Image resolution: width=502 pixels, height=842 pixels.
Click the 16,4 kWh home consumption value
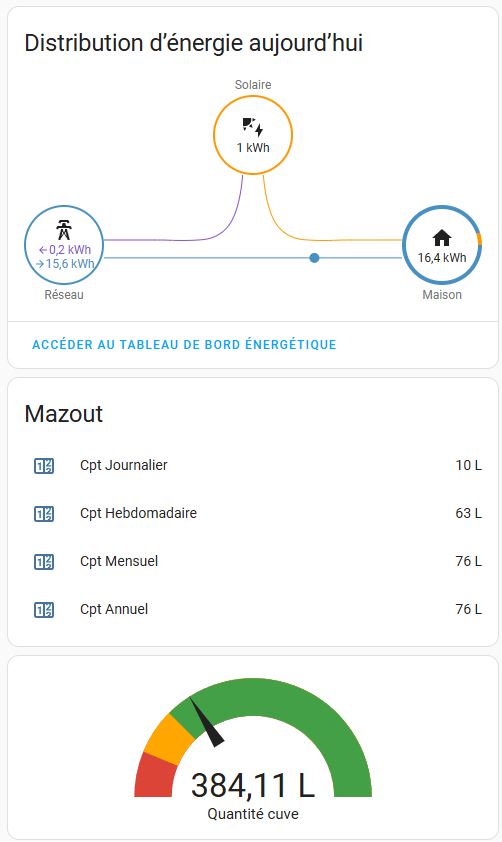click(x=442, y=258)
